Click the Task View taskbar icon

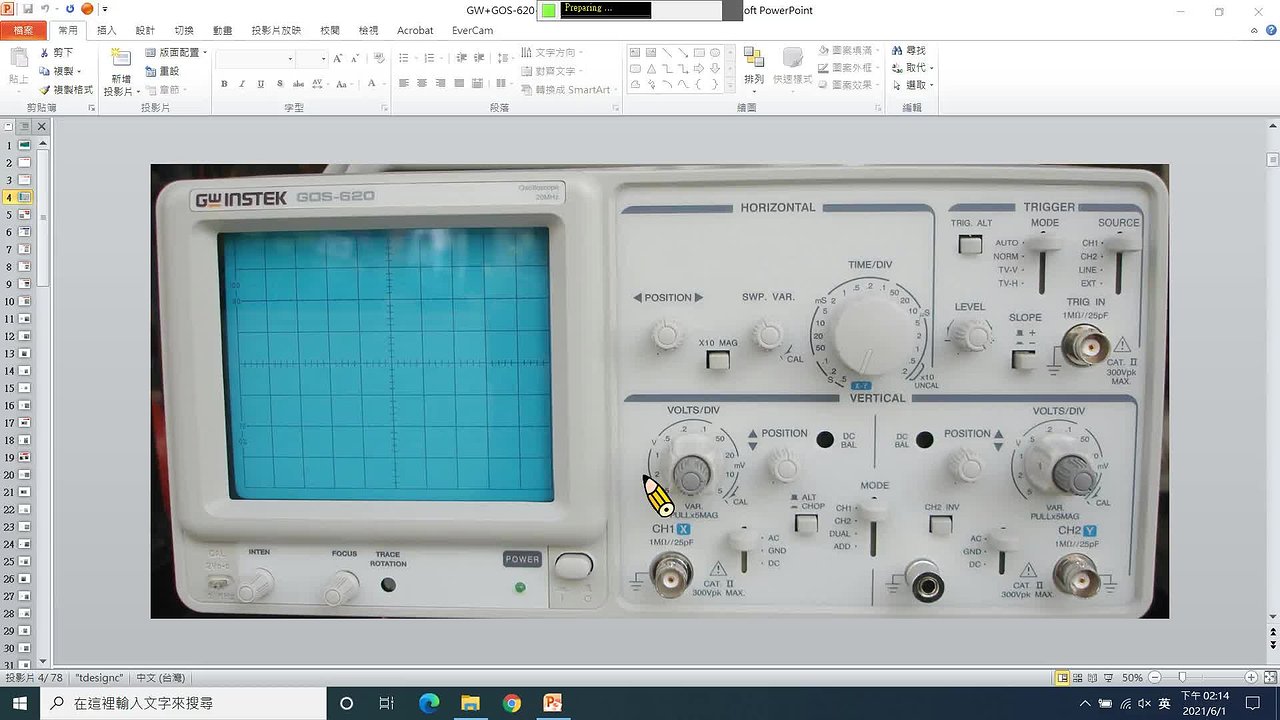tap(387, 703)
